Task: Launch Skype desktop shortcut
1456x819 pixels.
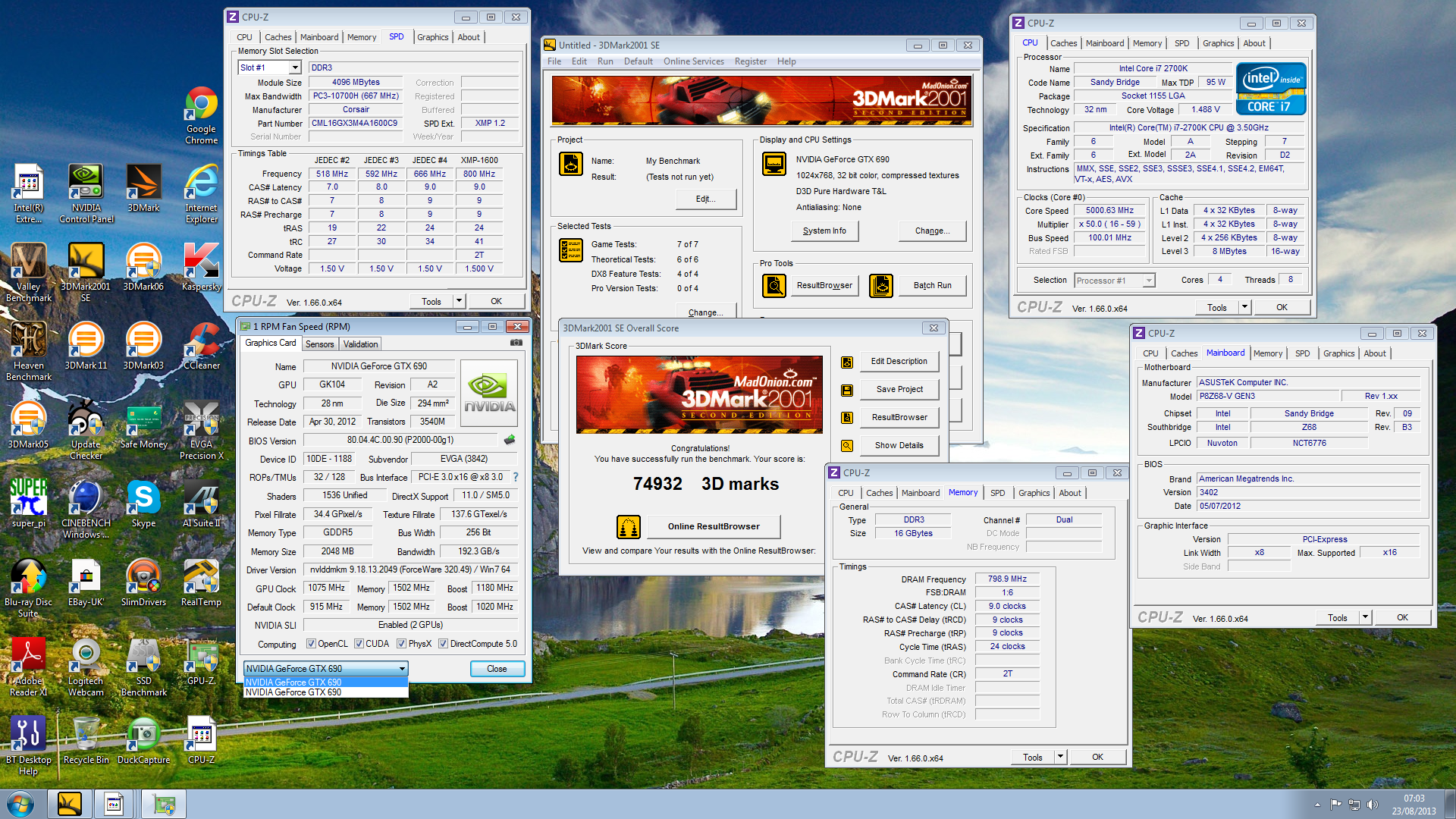Action: coord(143,504)
